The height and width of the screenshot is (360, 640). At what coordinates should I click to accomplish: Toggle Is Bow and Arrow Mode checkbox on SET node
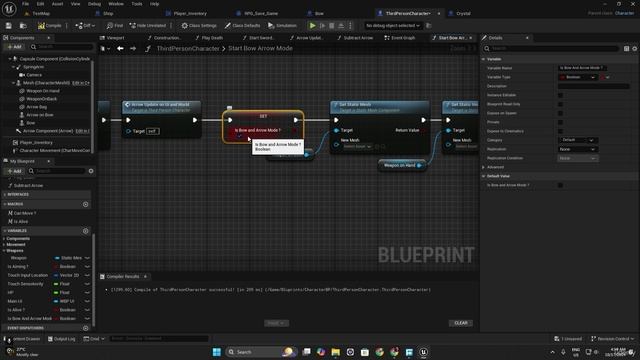pyautogui.click(x=240, y=137)
